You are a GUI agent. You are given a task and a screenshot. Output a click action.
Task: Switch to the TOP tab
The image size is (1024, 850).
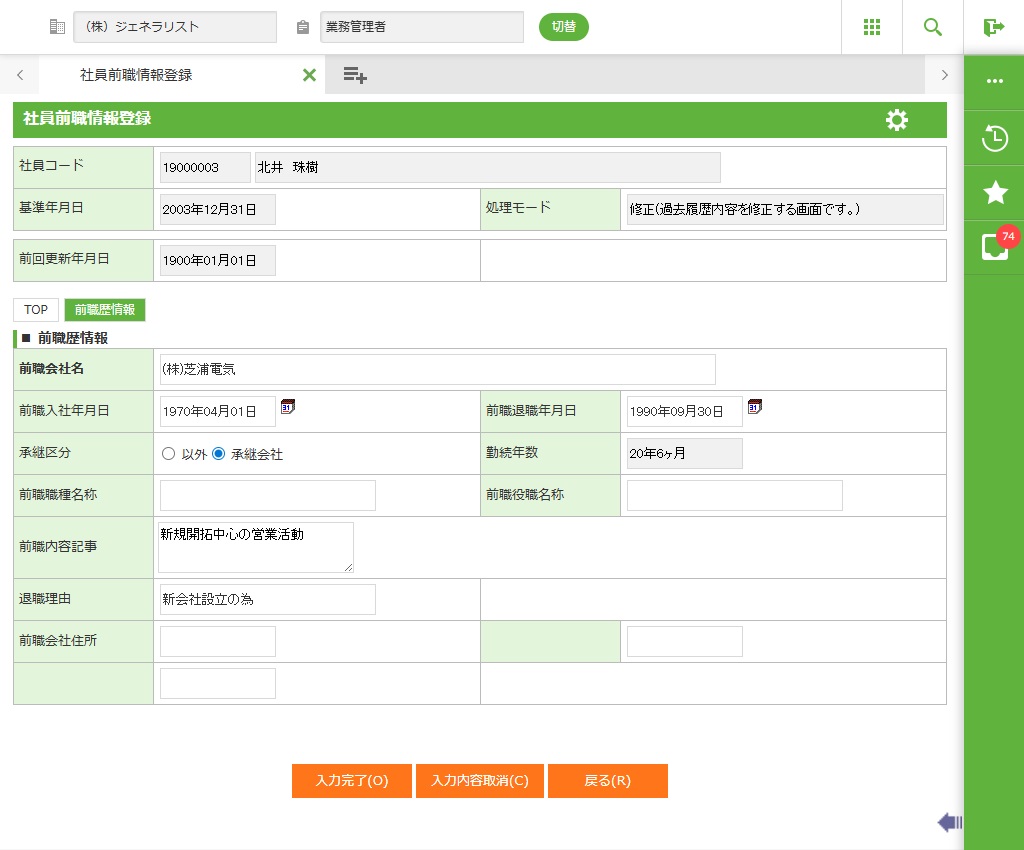point(36,310)
